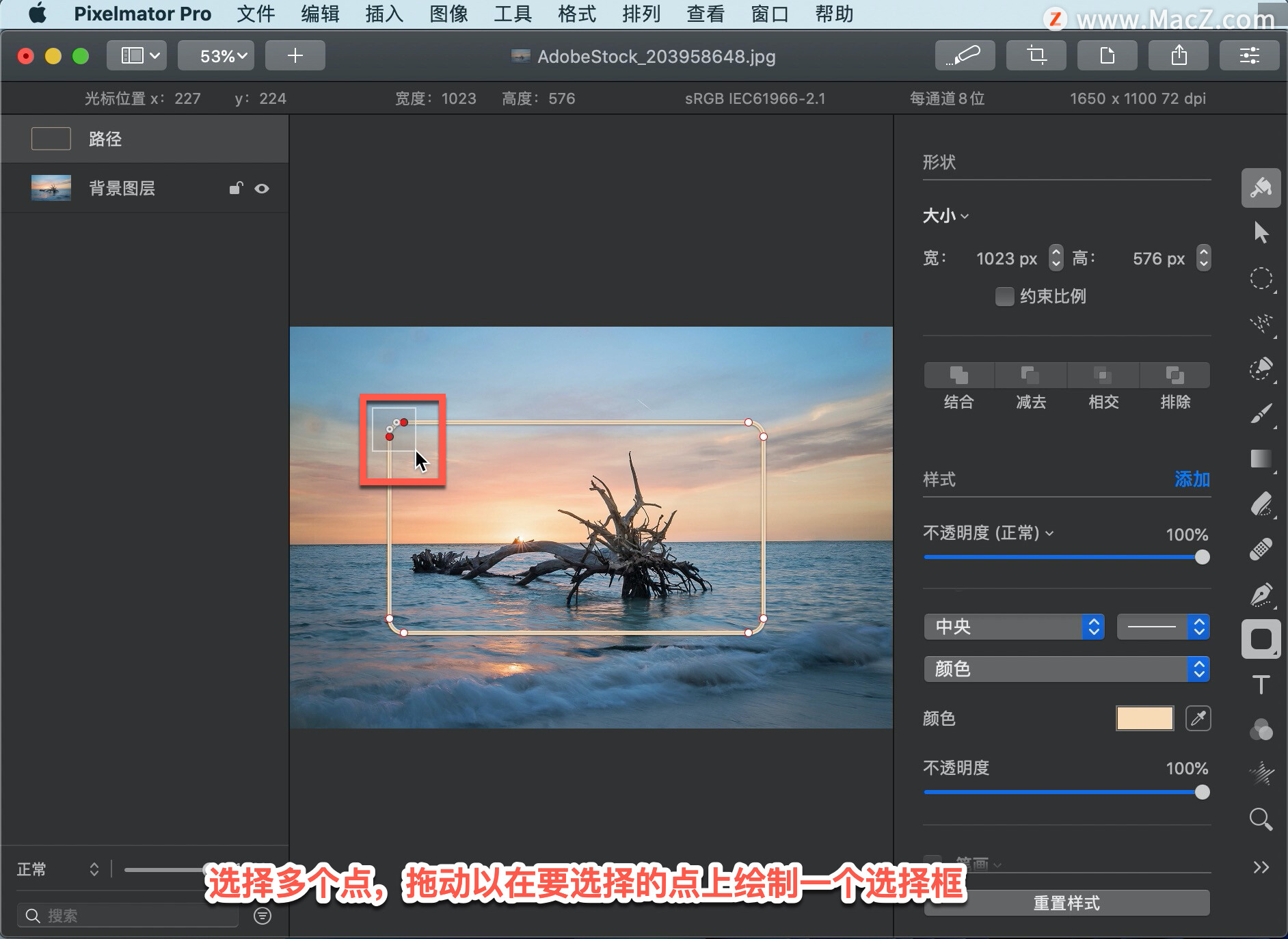Click the 添加 style link

(x=1192, y=479)
